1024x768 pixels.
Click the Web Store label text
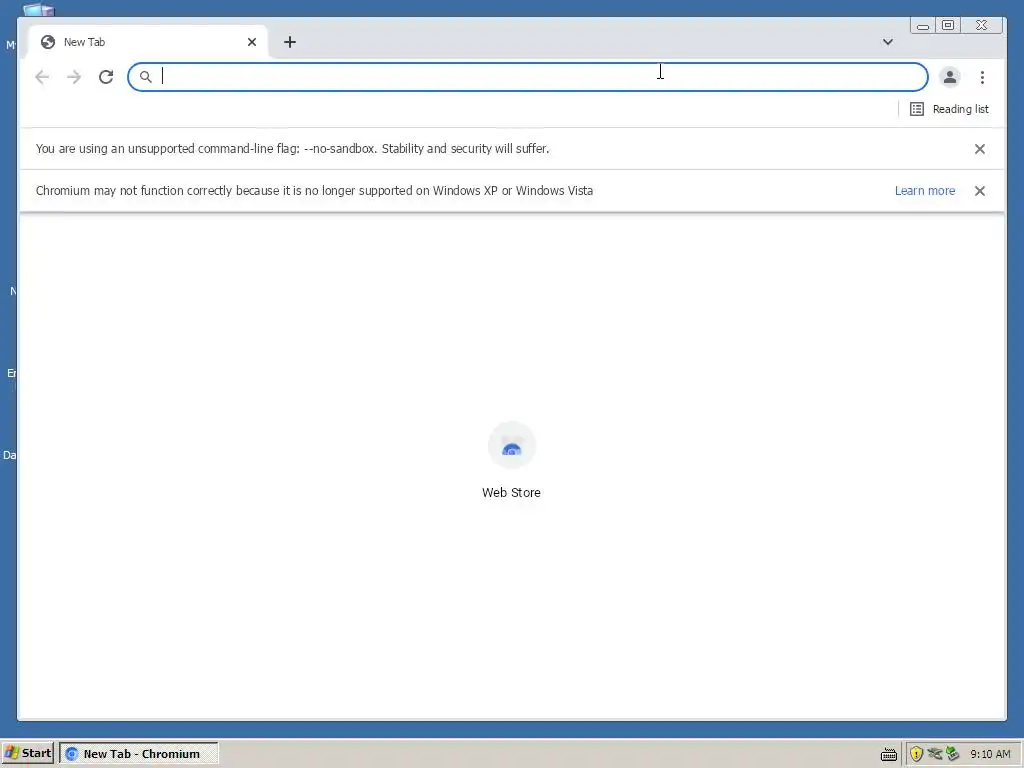pyautogui.click(x=511, y=492)
